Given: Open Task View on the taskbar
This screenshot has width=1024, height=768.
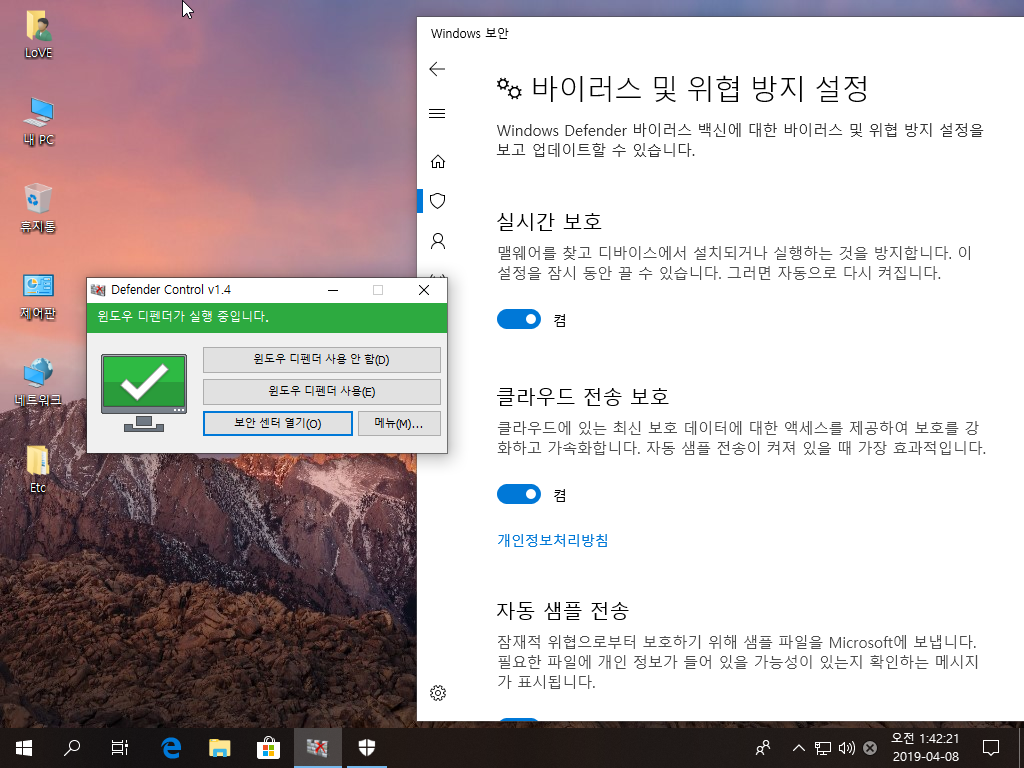Looking at the screenshot, I should click(x=120, y=748).
